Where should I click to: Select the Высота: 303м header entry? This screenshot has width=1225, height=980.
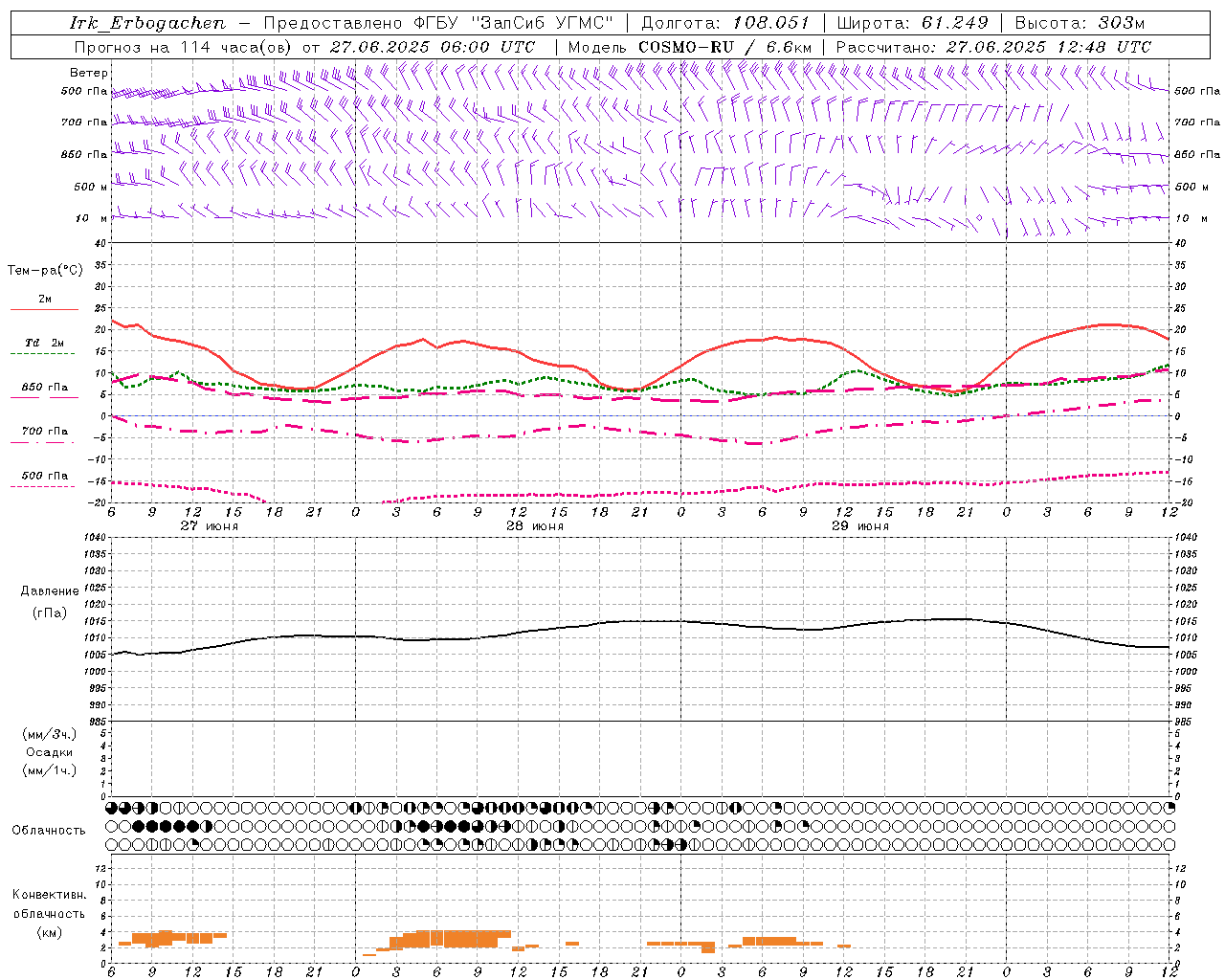(x=1080, y=23)
